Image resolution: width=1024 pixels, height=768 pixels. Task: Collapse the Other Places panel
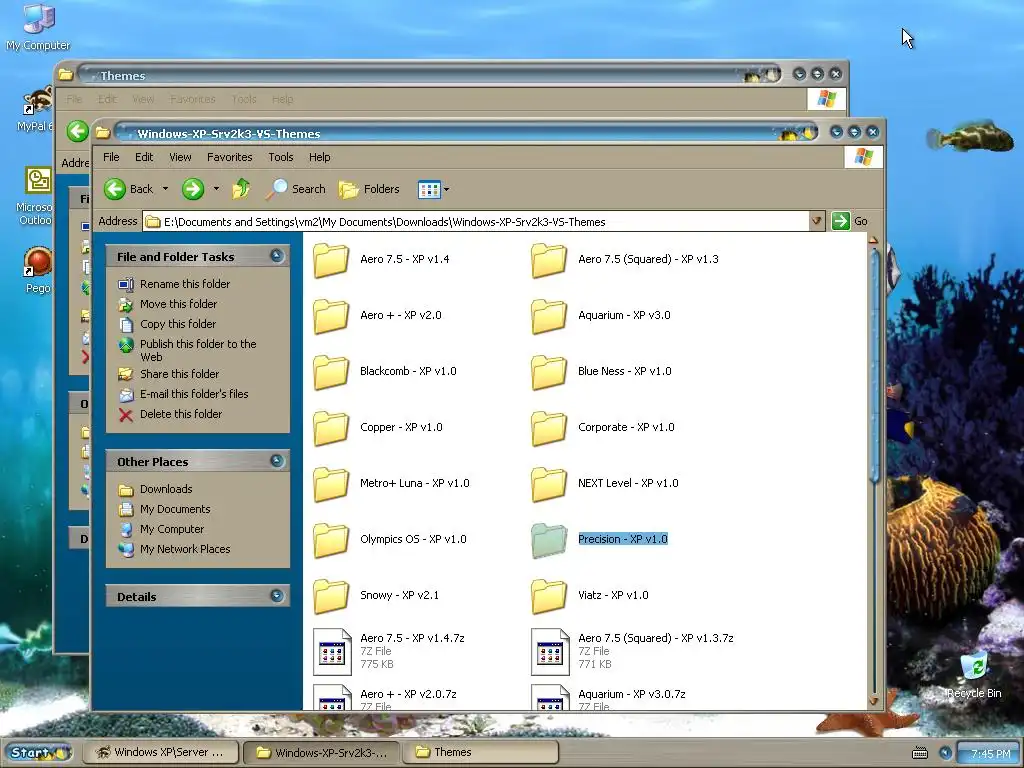point(277,461)
